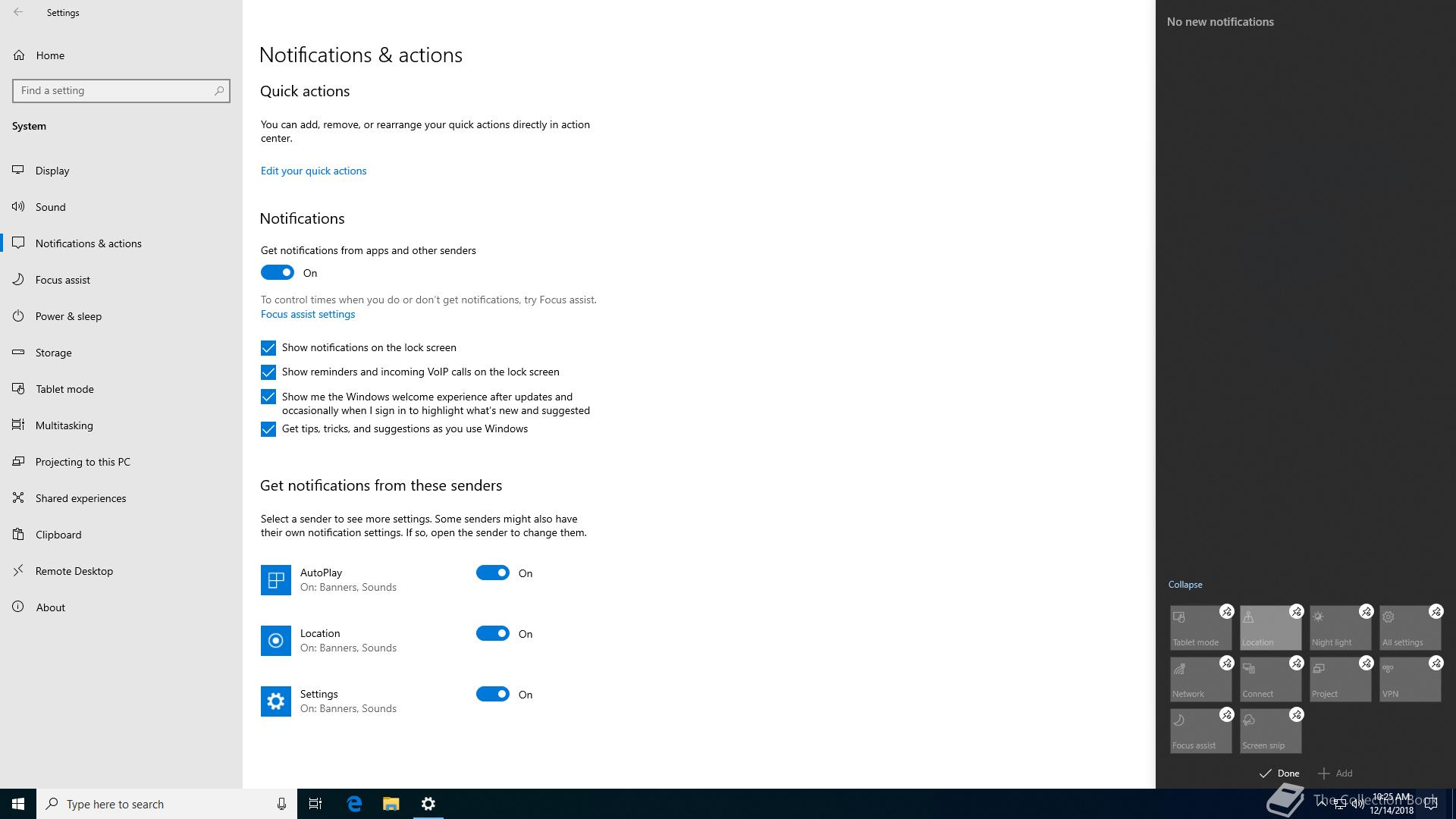Open the Windows Start menu
The height and width of the screenshot is (819, 1456).
[x=18, y=804]
